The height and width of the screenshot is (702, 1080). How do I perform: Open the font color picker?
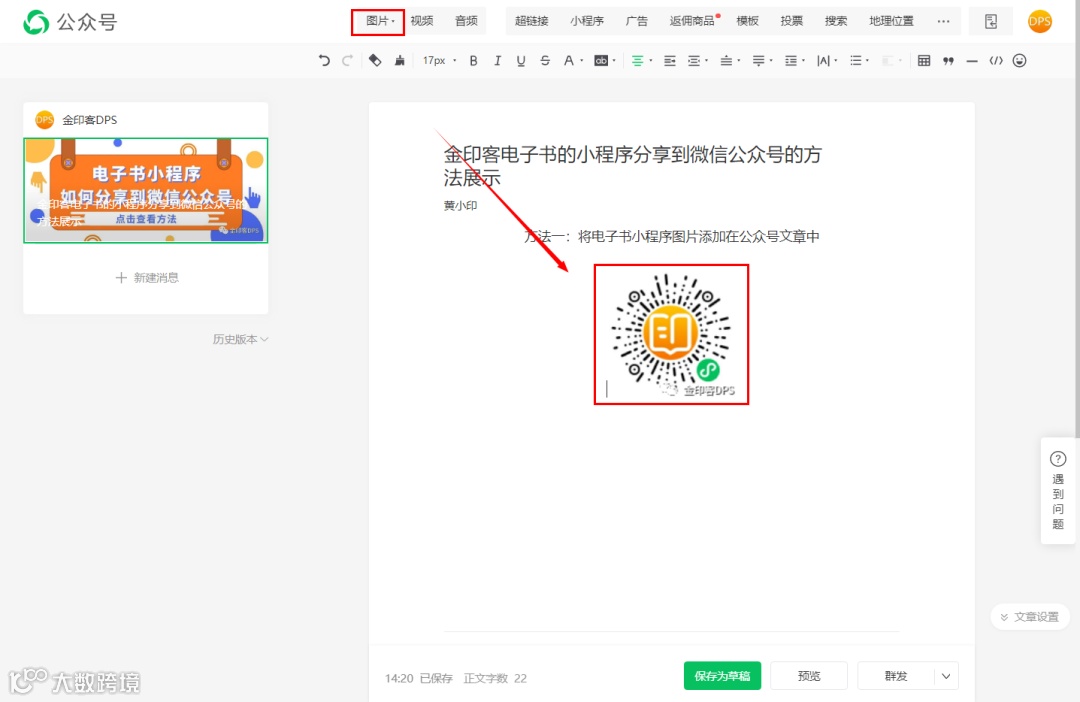tap(572, 61)
